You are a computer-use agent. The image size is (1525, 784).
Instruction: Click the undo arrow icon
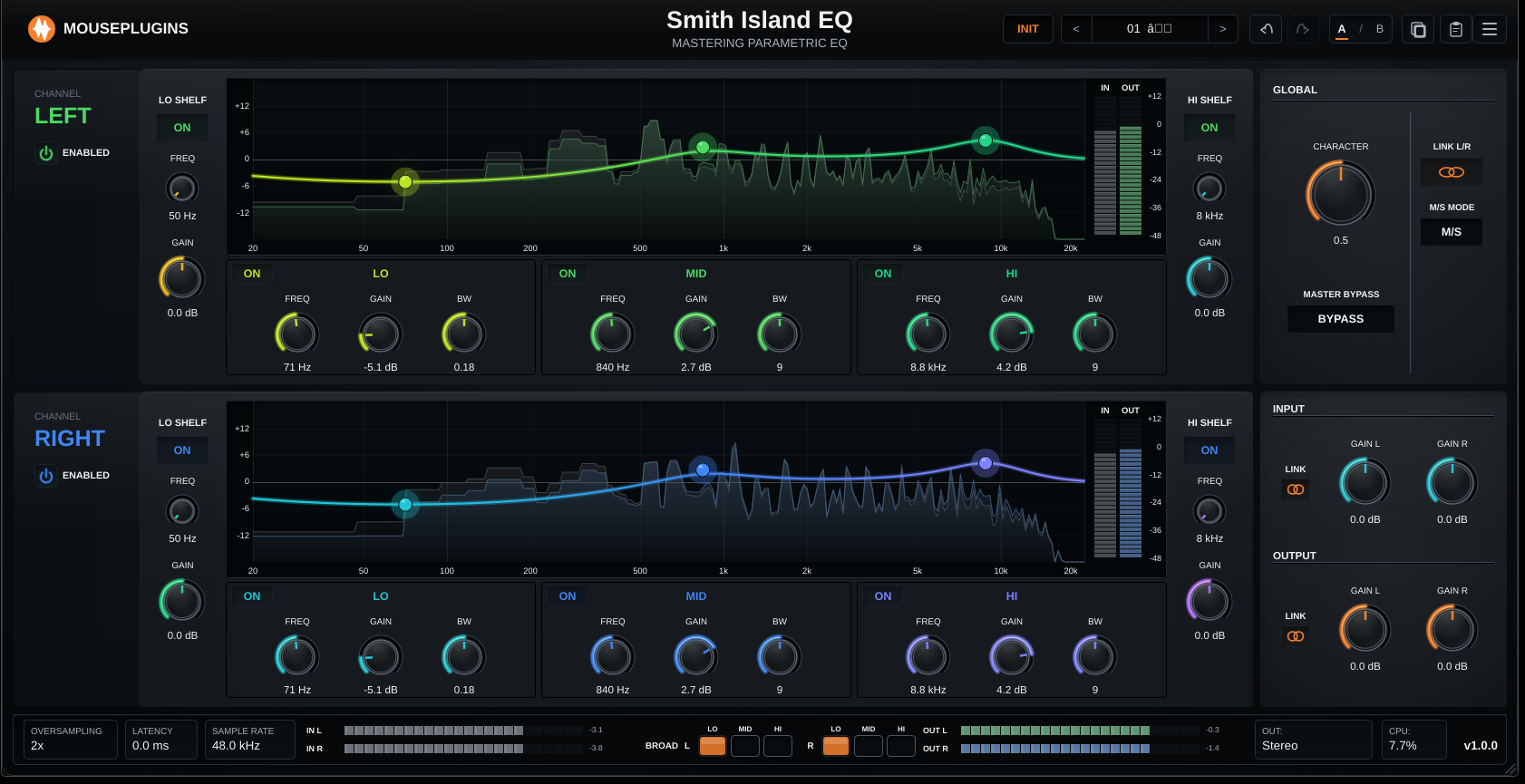click(x=1267, y=29)
